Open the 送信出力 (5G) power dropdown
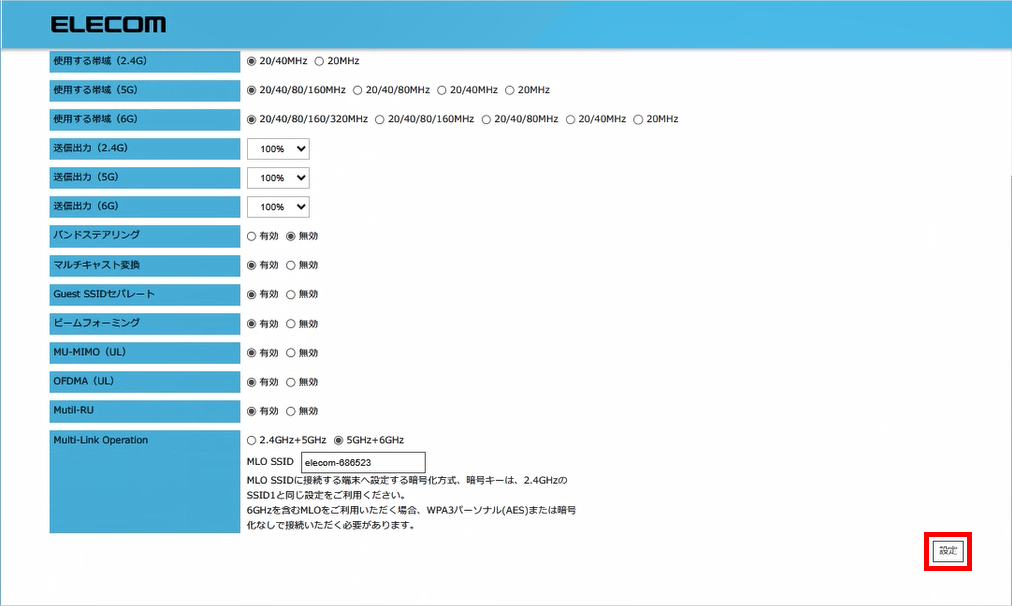The image size is (1012, 606). [x=278, y=178]
